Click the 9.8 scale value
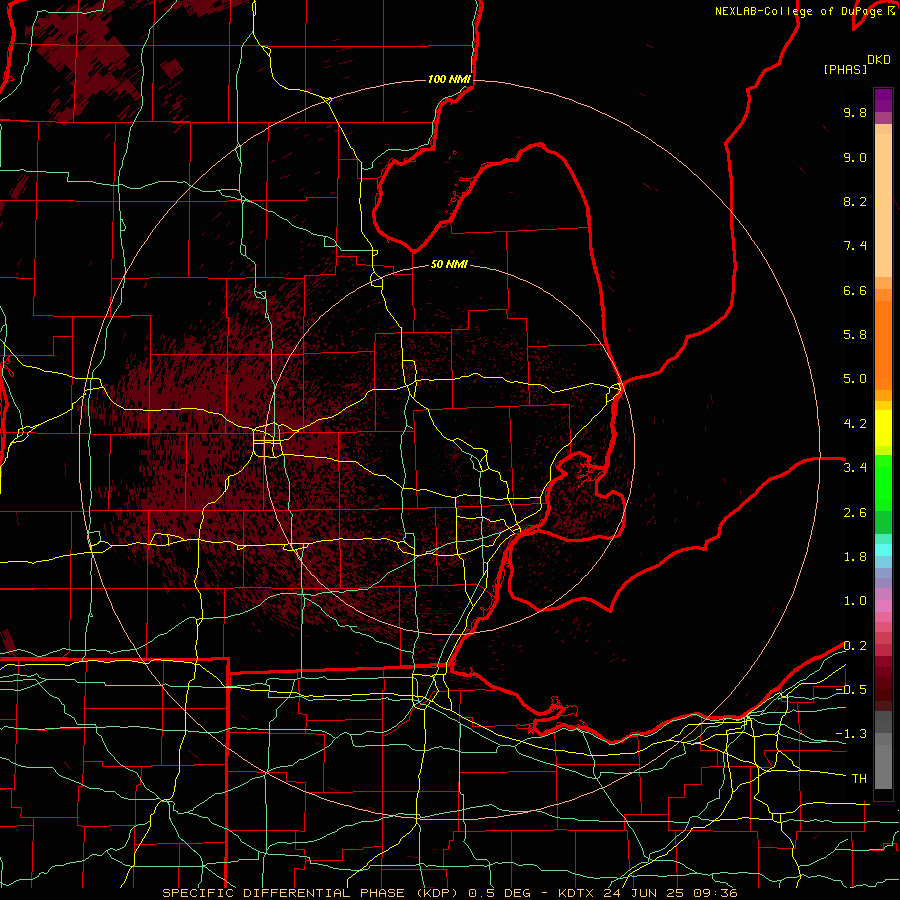The width and height of the screenshot is (900, 900). (855, 113)
